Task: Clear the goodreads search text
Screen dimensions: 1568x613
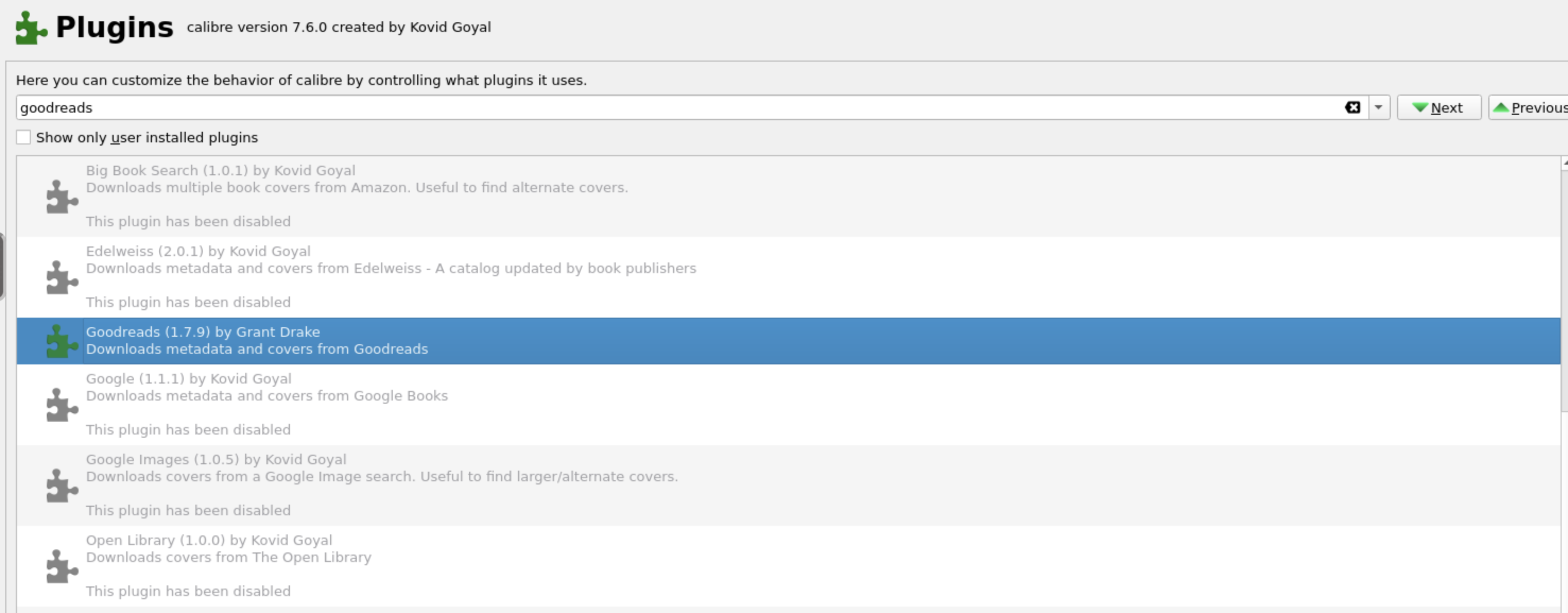Action: tap(1352, 108)
